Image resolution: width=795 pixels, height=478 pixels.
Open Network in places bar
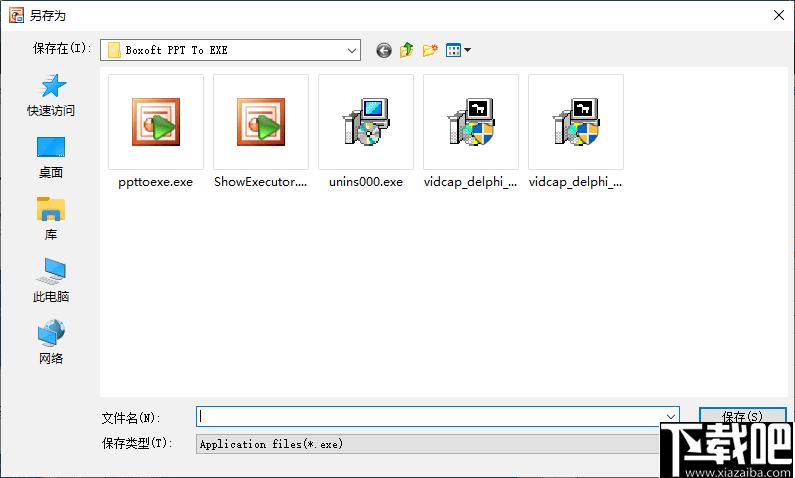(51, 343)
